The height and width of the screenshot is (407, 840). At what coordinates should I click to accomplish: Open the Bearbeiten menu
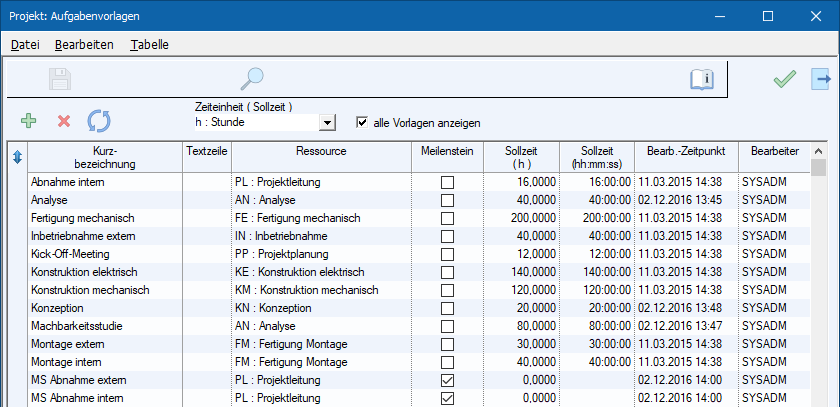[84, 44]
